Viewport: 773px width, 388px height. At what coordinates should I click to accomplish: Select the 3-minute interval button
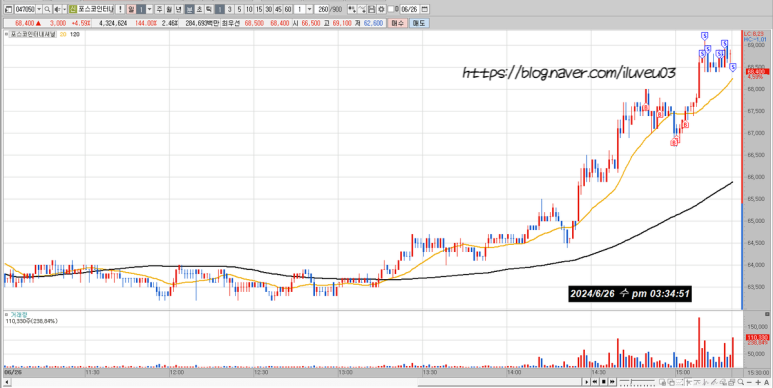pos(229,9)
